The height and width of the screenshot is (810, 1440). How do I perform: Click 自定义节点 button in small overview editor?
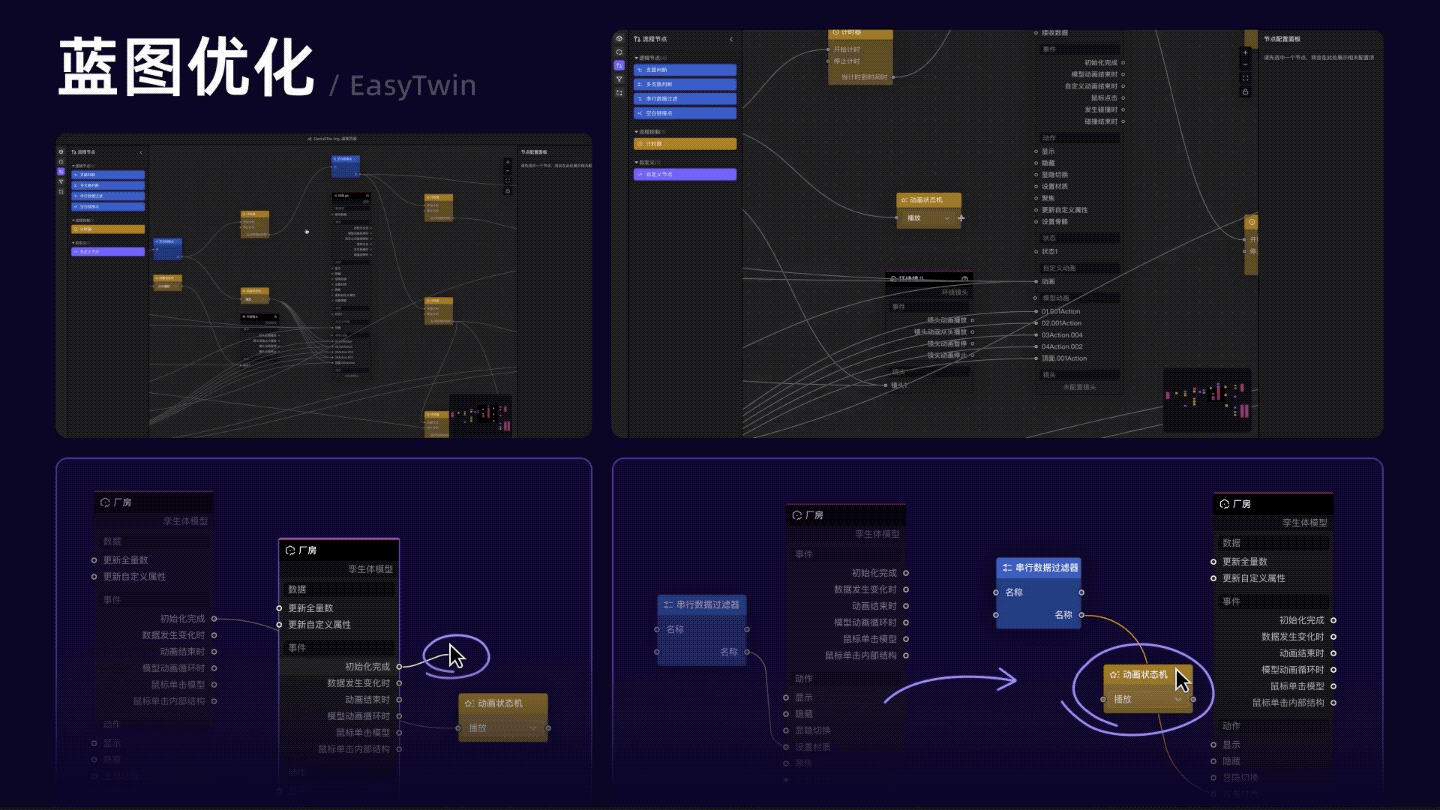point(108,252)
